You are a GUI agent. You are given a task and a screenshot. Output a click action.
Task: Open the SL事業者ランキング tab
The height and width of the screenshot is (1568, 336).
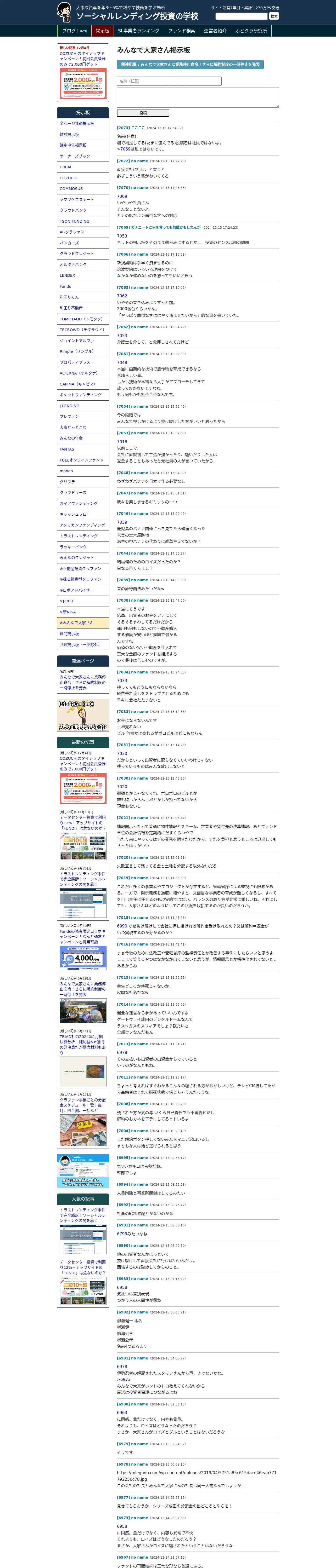point(138,31)
